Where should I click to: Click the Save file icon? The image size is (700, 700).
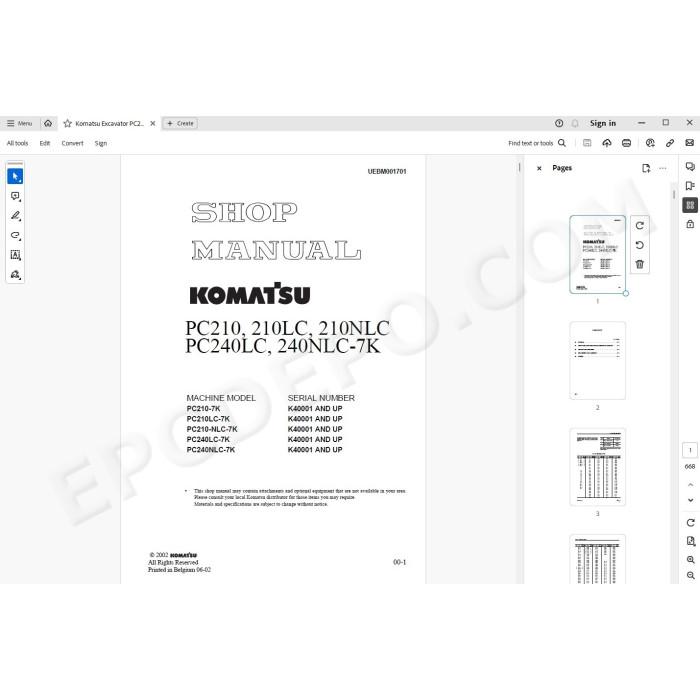587,143
